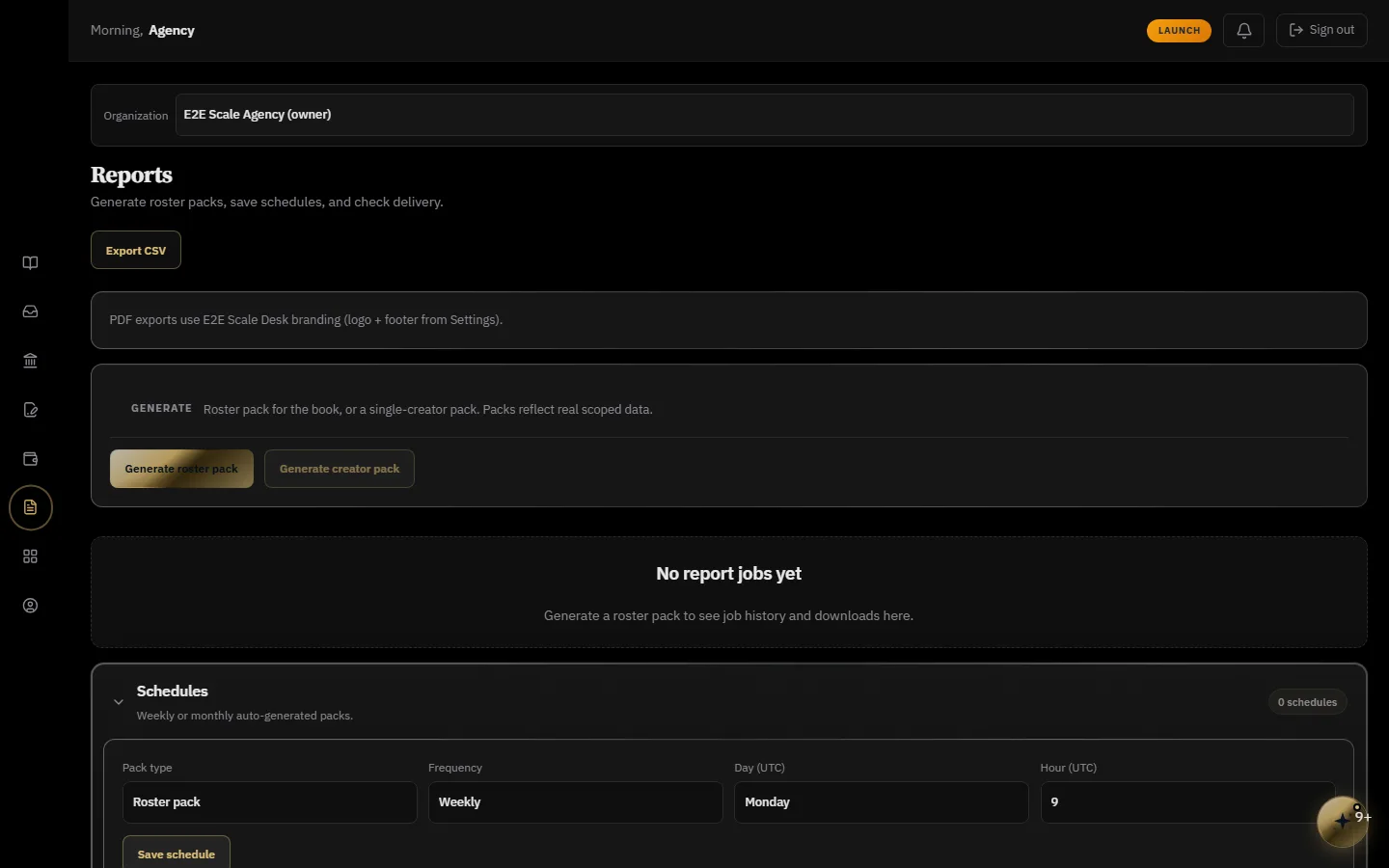Image resolution: width=1389 pixels, height=868 pixels.
Task: Click the 0 schedules badge
Action: pyautogui.click(x=1307, y=702)
